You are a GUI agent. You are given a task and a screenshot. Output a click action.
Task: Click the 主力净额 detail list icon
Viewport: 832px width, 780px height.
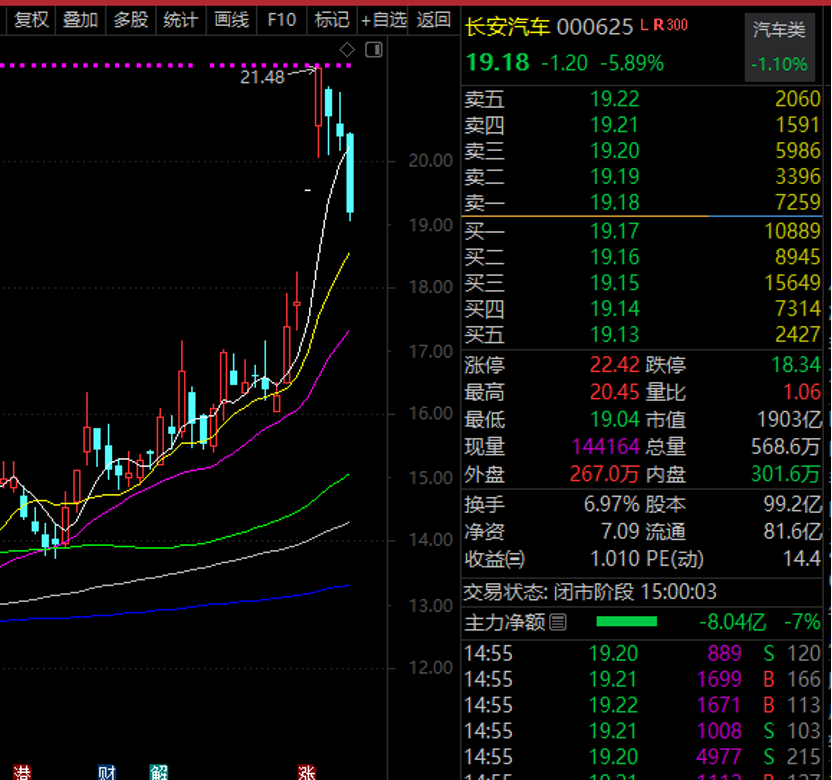558,621
